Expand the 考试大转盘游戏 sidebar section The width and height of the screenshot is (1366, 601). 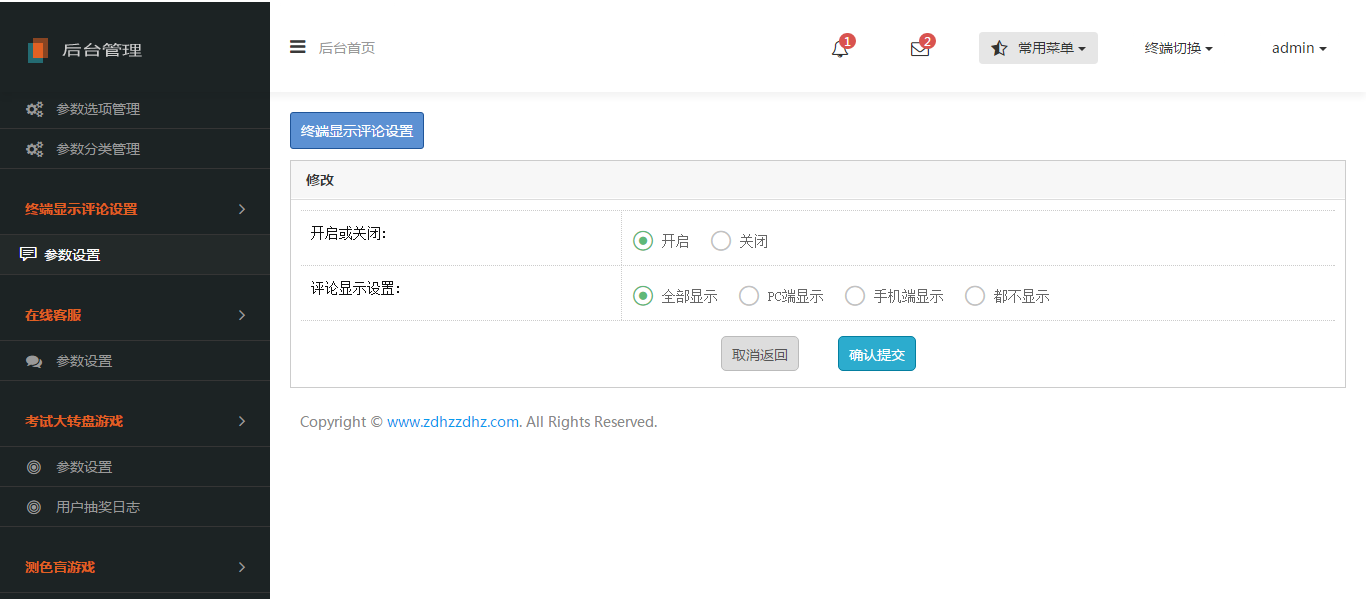[135, 421]
